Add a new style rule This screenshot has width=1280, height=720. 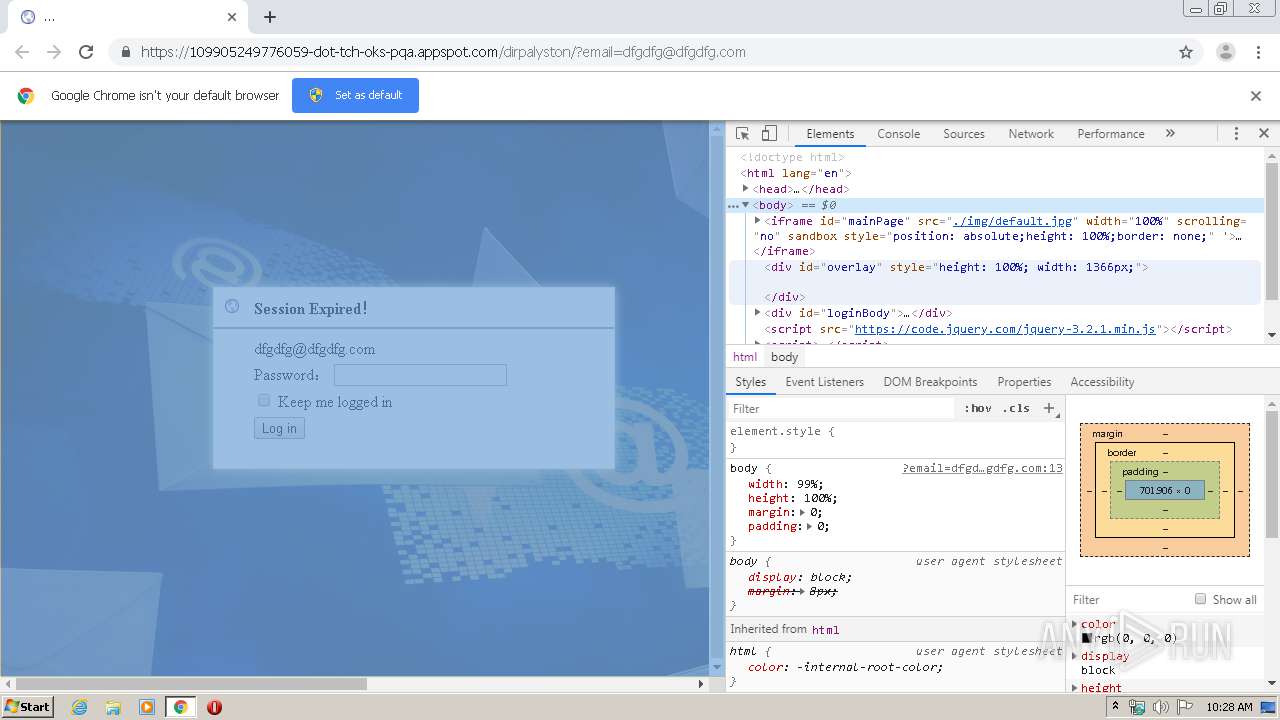coord(1049,408)
